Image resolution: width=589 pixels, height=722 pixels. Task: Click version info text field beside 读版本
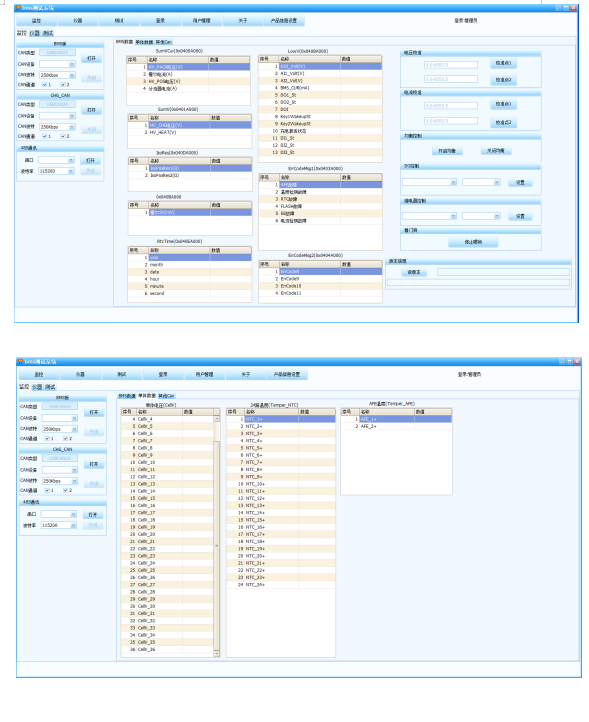tap(503, 272)
